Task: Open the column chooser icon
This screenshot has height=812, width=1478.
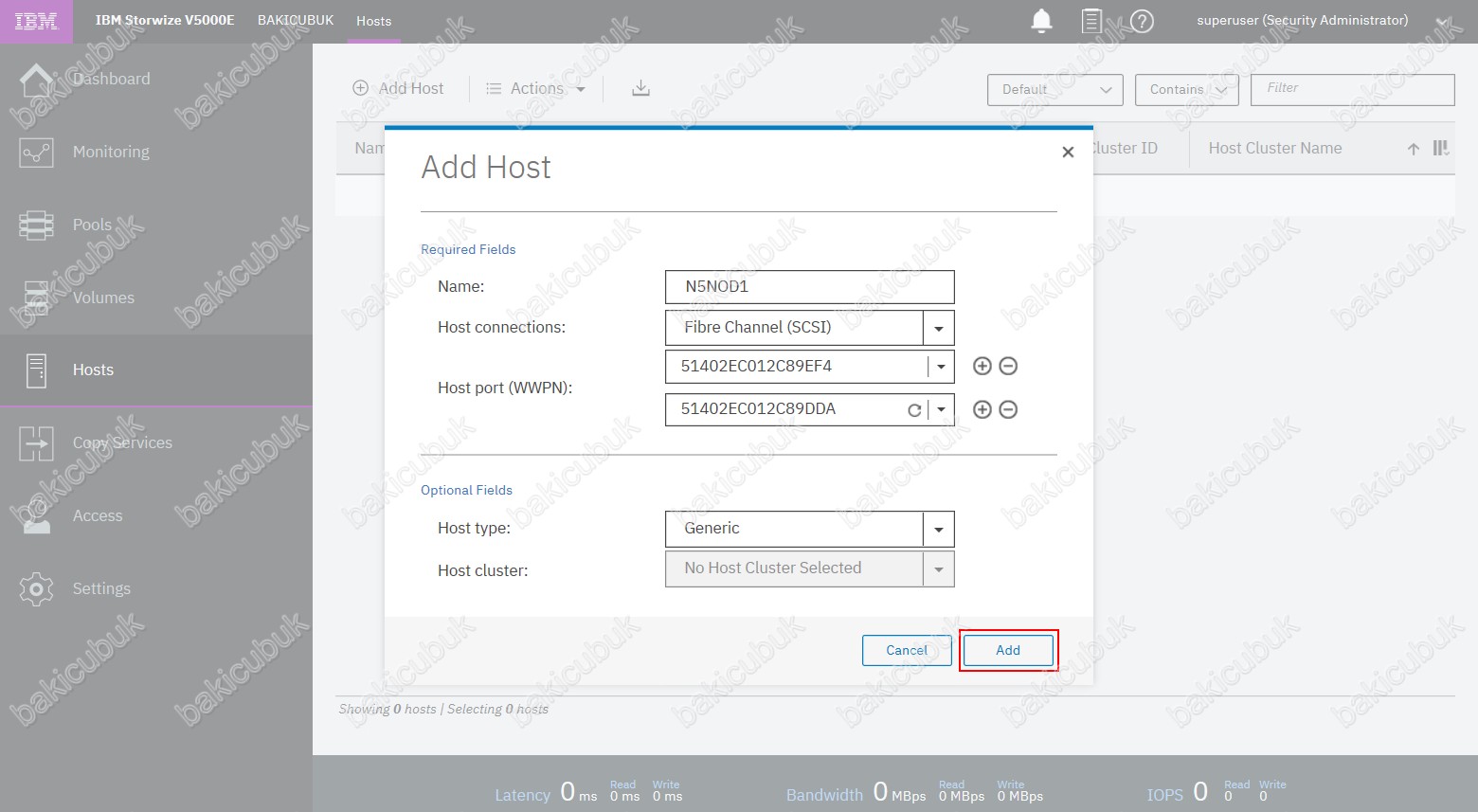Action: point(1441,148)
